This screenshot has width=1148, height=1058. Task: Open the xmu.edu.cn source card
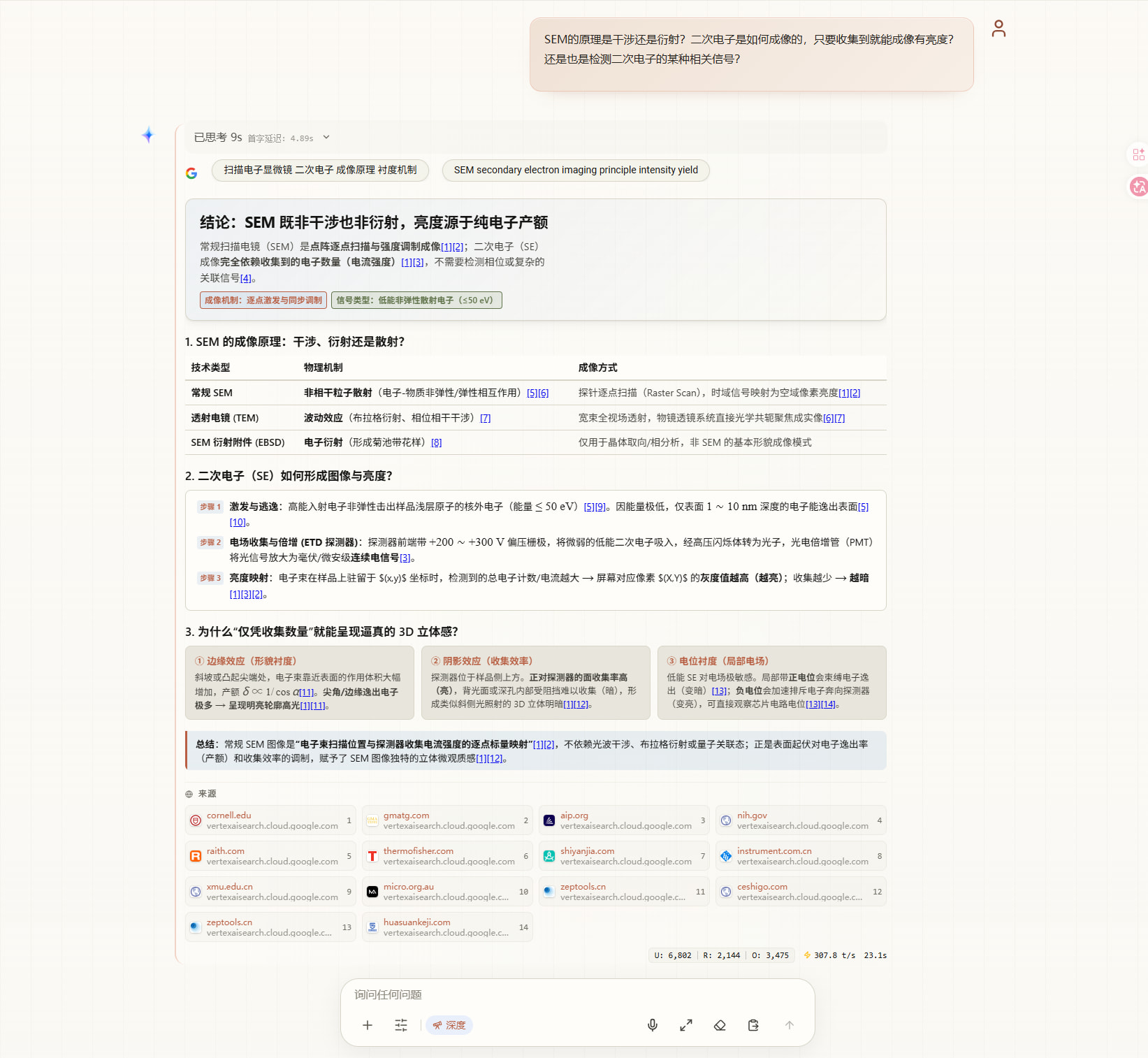click(270, 892)
